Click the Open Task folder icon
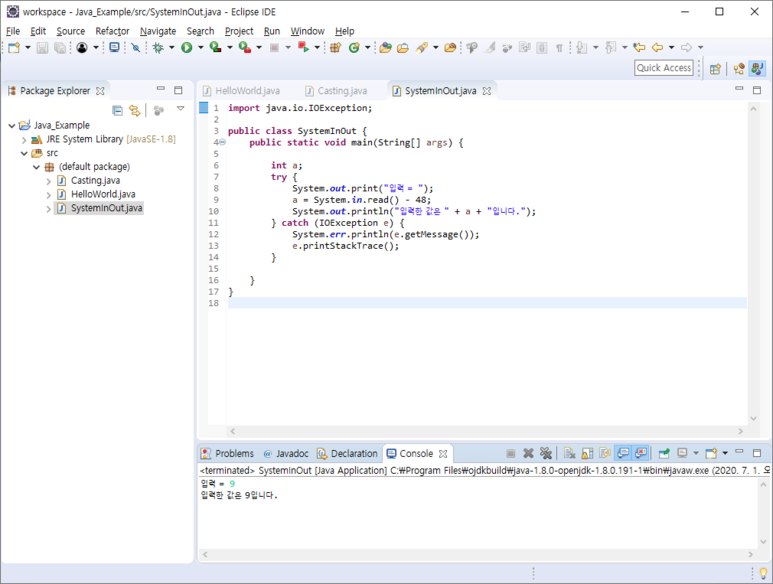Viewport: 773px width, 584px height. point(403,48)
